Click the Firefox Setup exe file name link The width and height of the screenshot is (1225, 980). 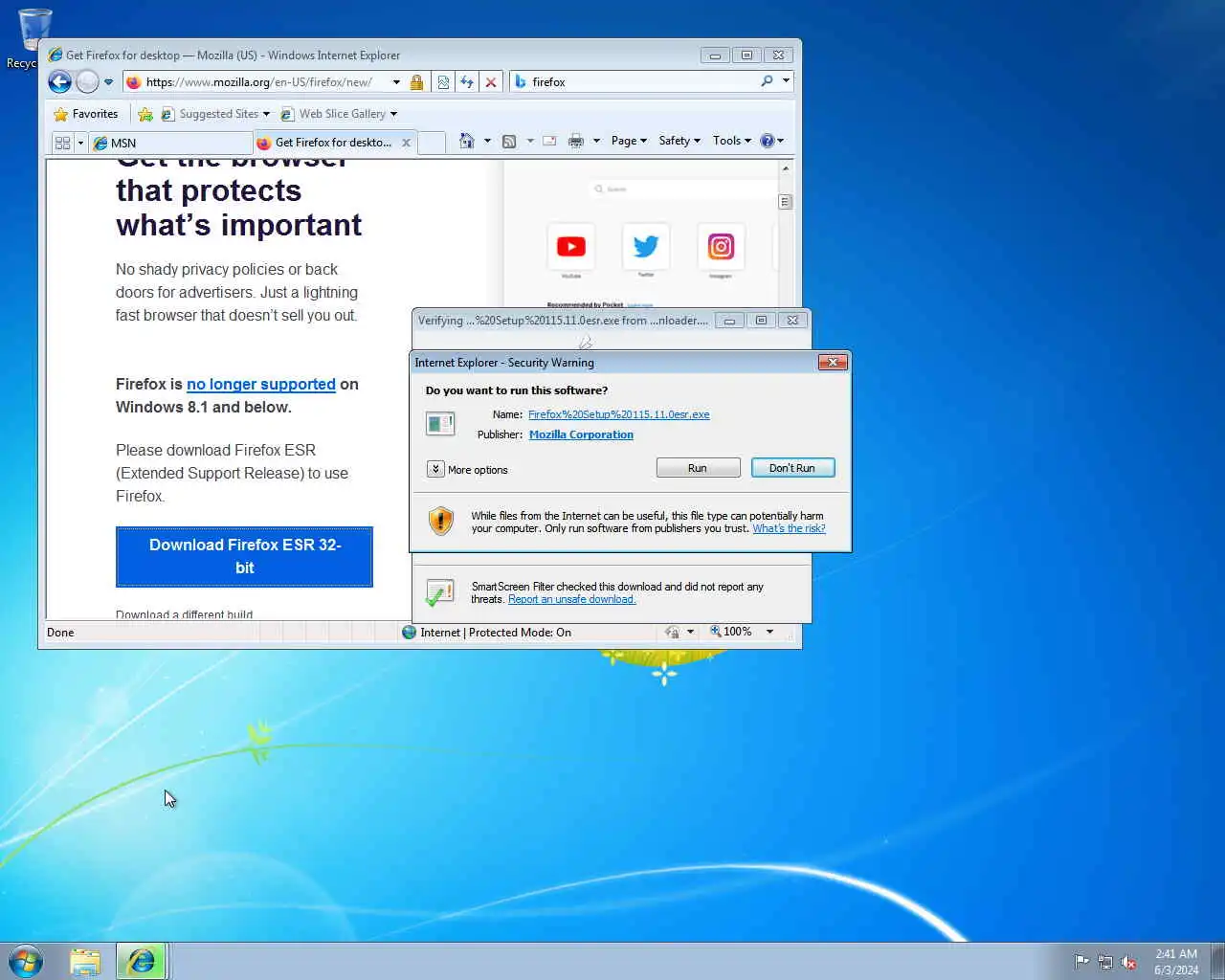point(619,414)
